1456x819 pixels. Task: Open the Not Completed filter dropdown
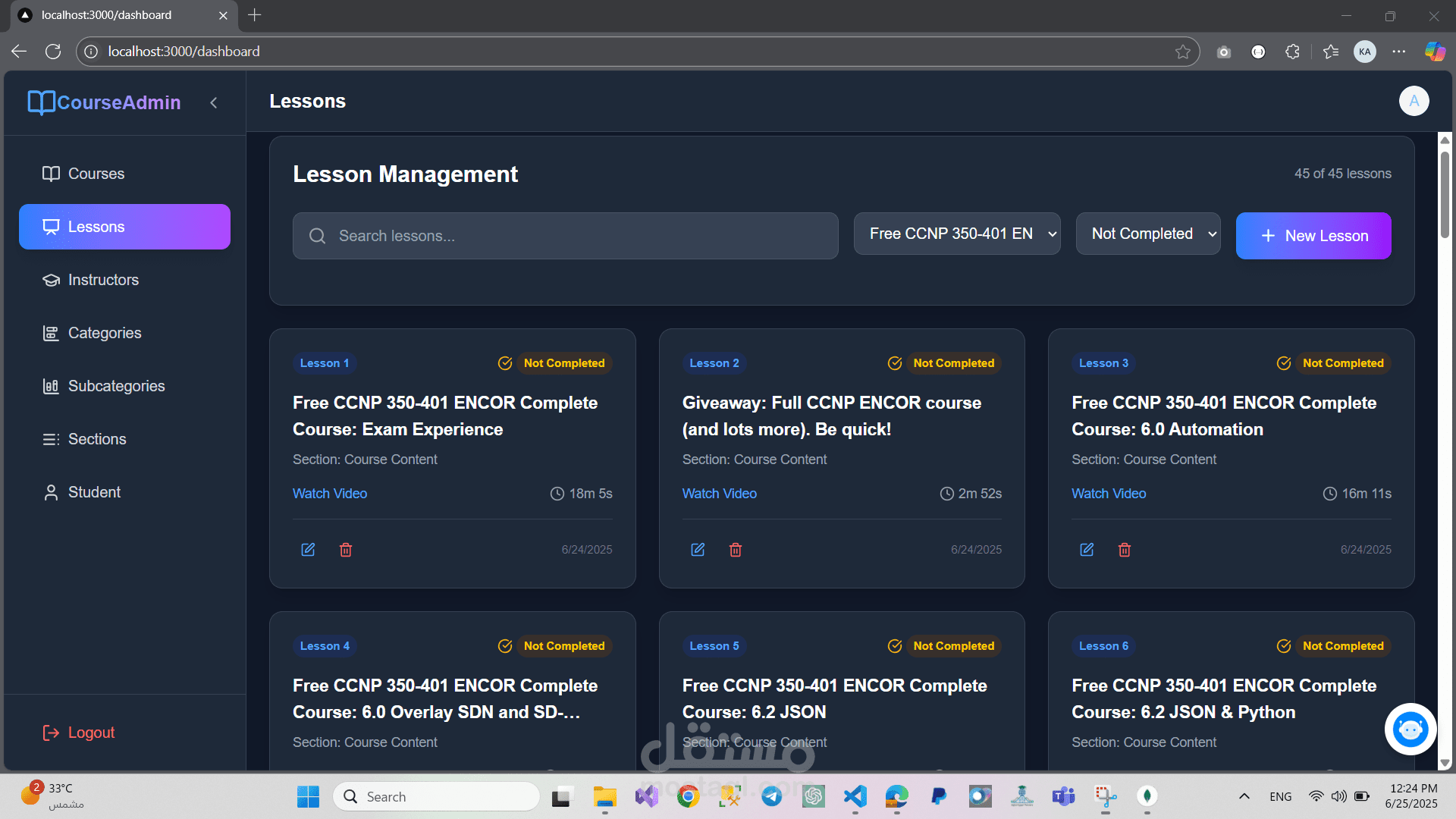[x=1147, y=234]
